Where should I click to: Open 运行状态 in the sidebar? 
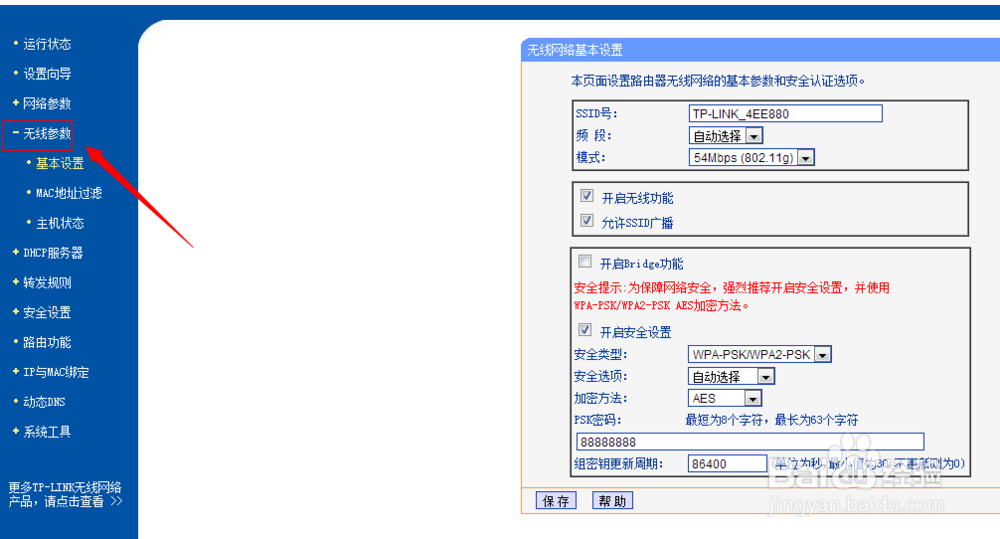[47, 44]
